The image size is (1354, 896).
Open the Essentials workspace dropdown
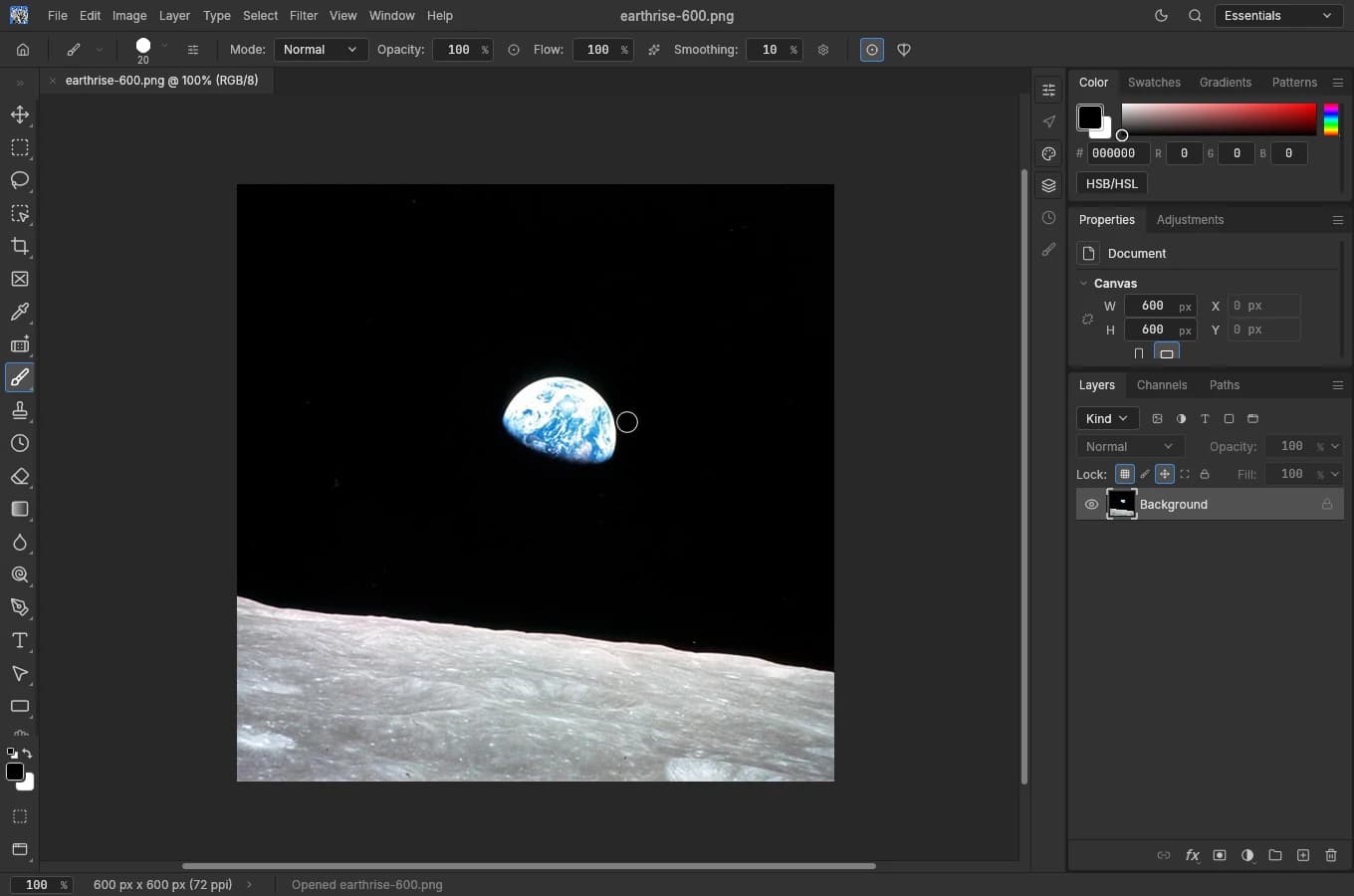tap(1278, 16)
